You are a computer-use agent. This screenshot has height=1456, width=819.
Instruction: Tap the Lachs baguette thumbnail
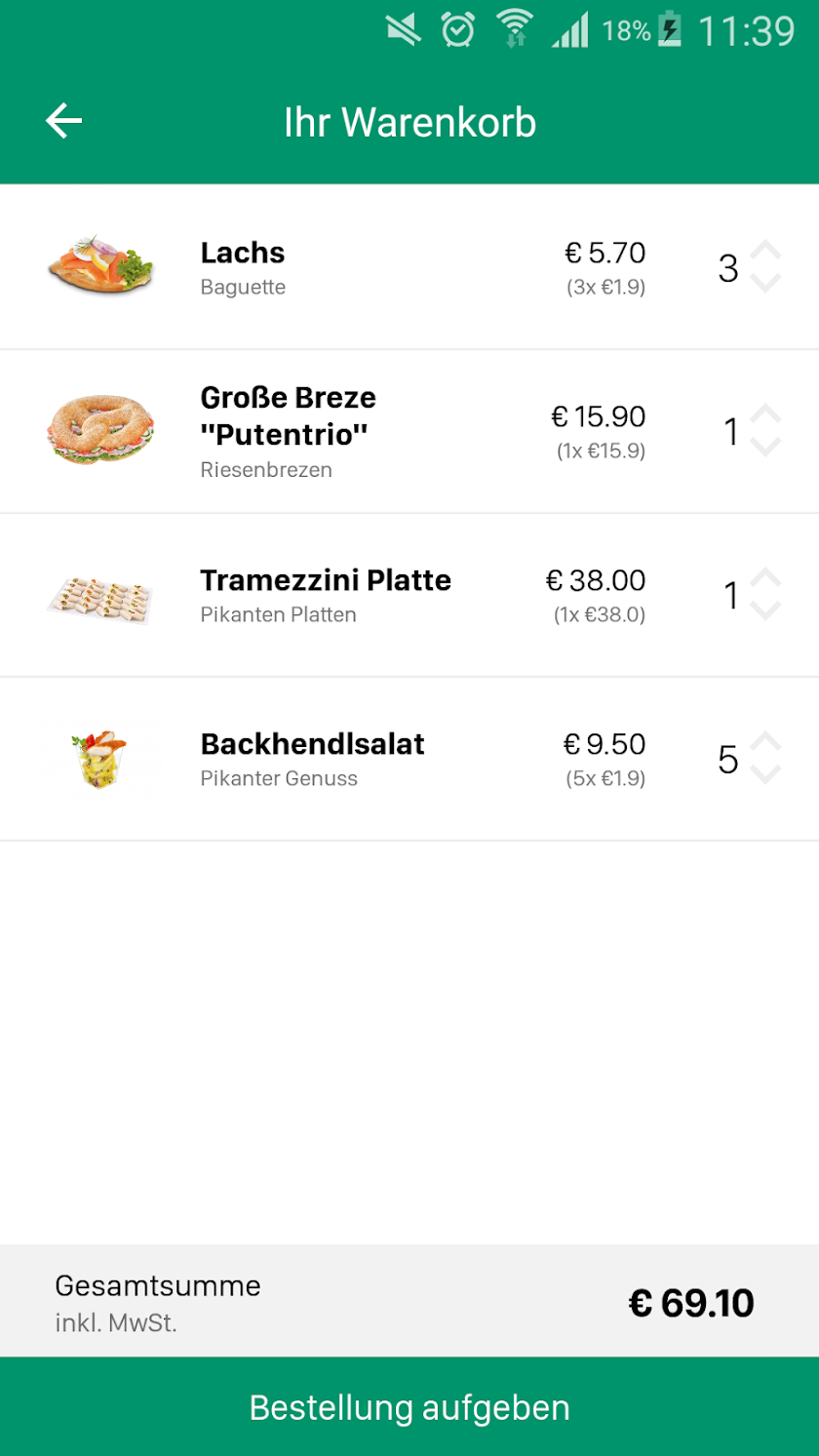pyautogui.click(x=100, y=264)
